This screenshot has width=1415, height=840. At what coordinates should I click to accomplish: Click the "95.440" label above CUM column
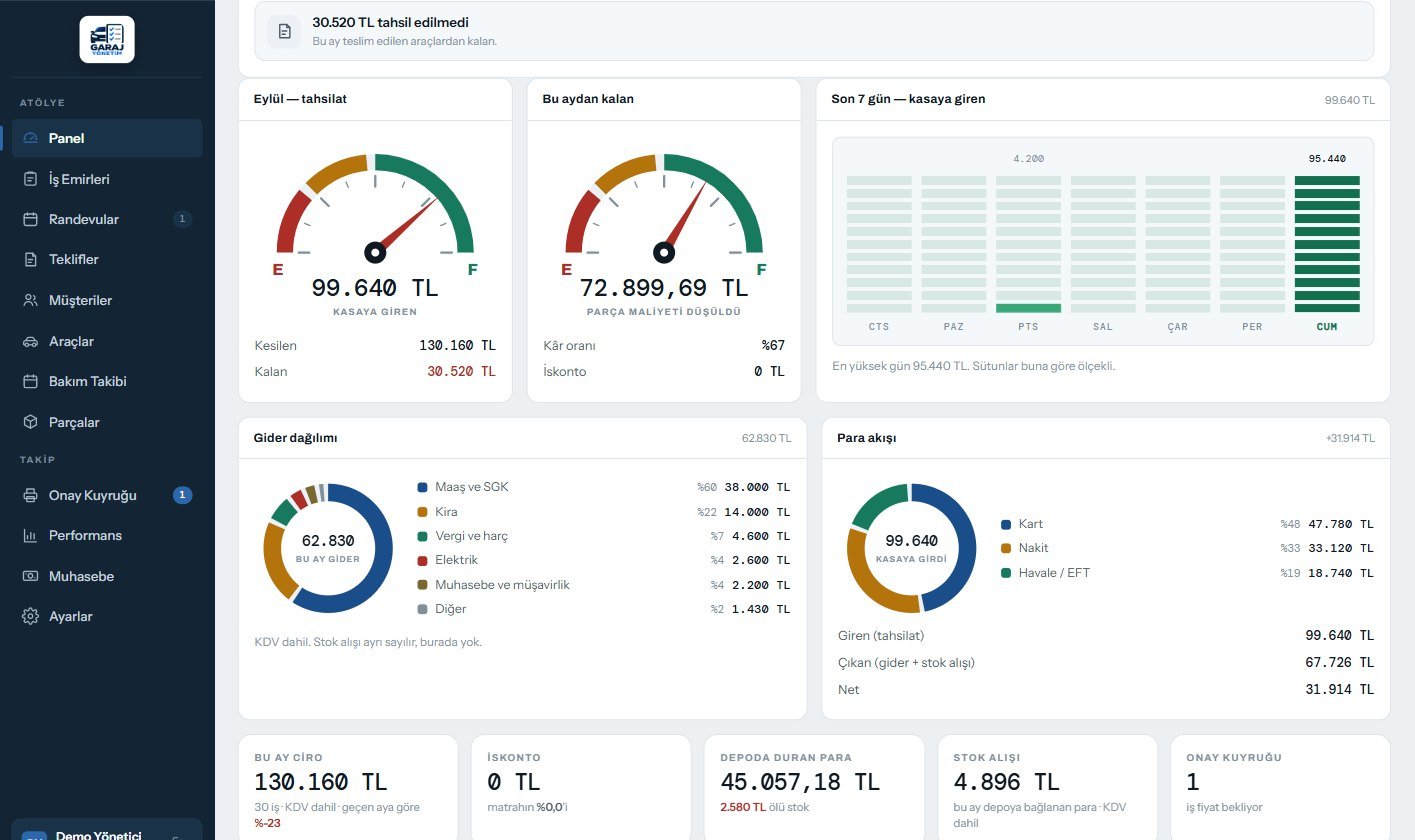(x=1327, y=159)
